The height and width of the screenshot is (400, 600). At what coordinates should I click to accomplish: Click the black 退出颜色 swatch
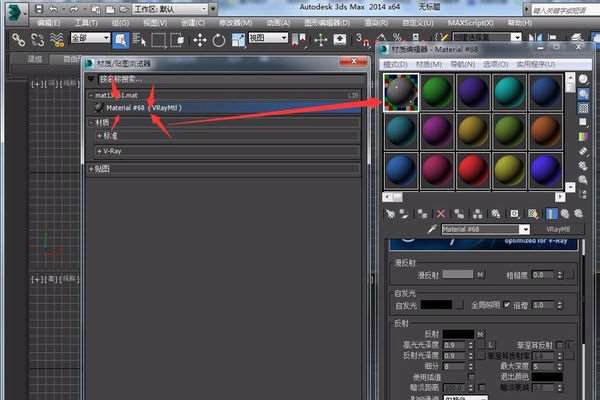548,377
